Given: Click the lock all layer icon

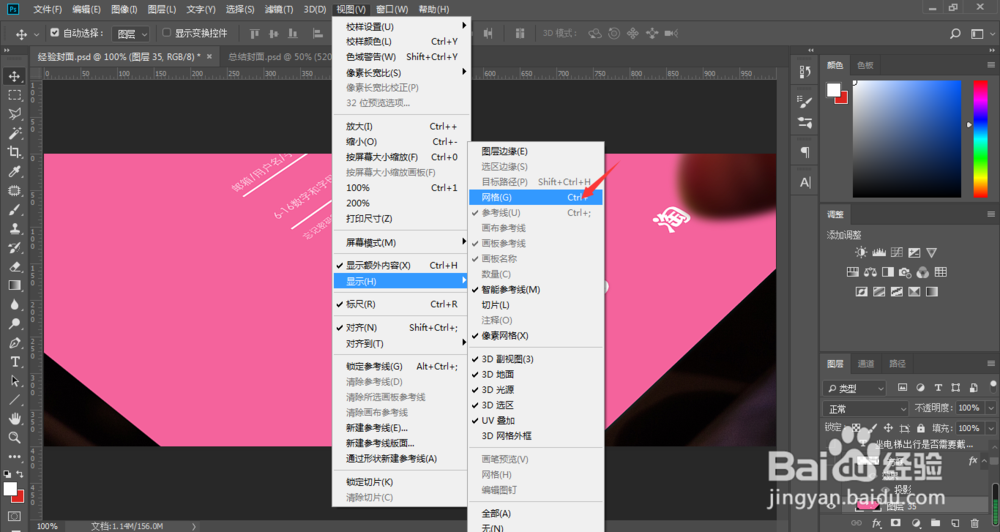Looking at the screenshot, I should 920,428.
